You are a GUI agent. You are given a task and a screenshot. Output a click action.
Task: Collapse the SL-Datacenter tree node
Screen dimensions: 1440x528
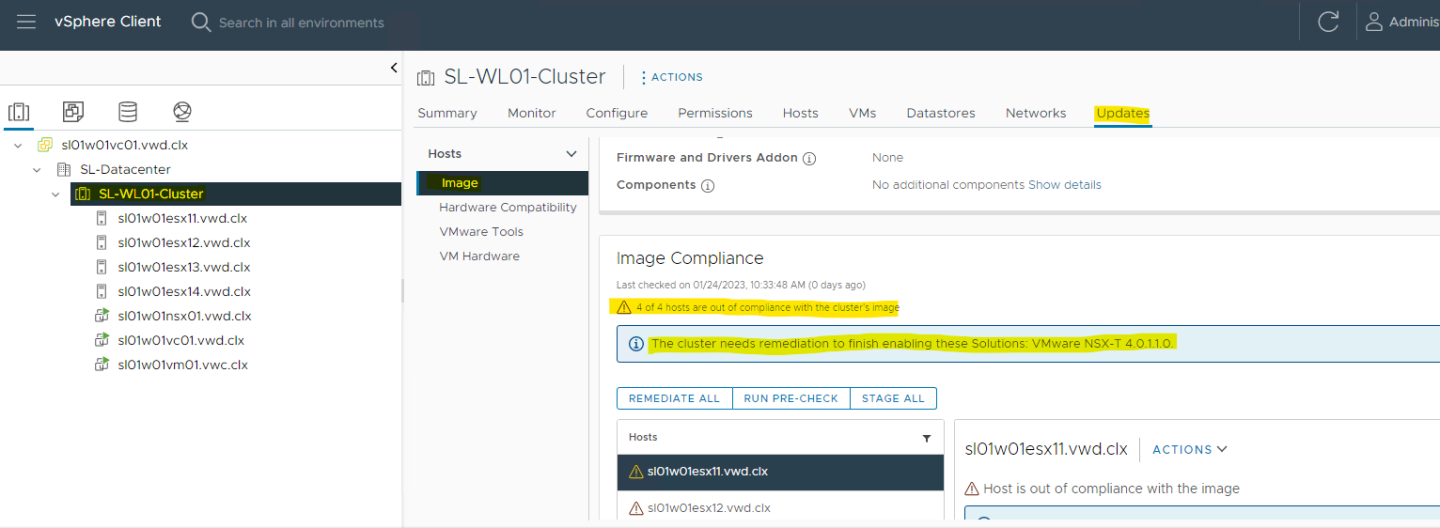(x=37, y=170)
